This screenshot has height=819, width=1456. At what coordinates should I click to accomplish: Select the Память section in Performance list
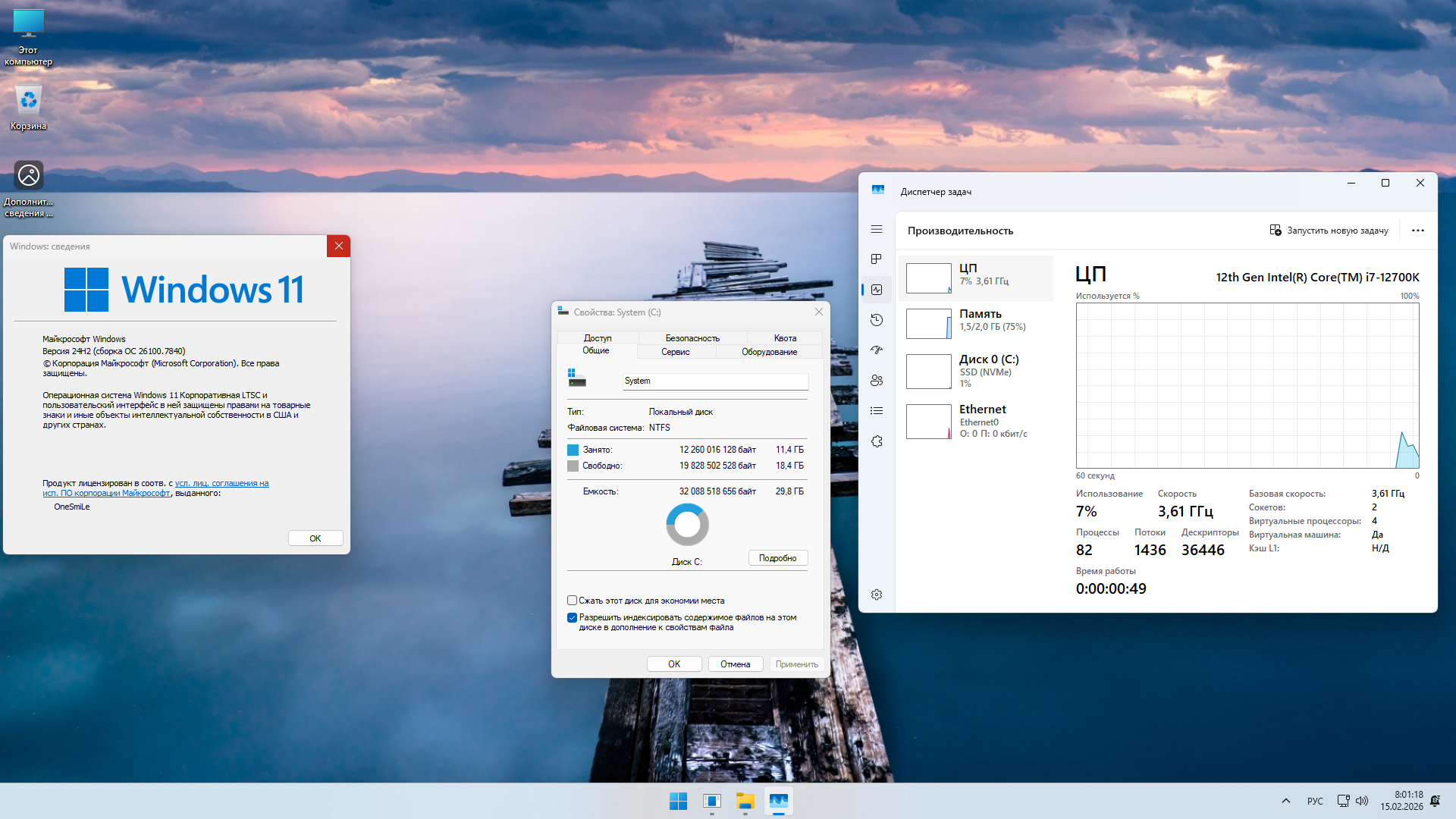[x=977, y=323]
